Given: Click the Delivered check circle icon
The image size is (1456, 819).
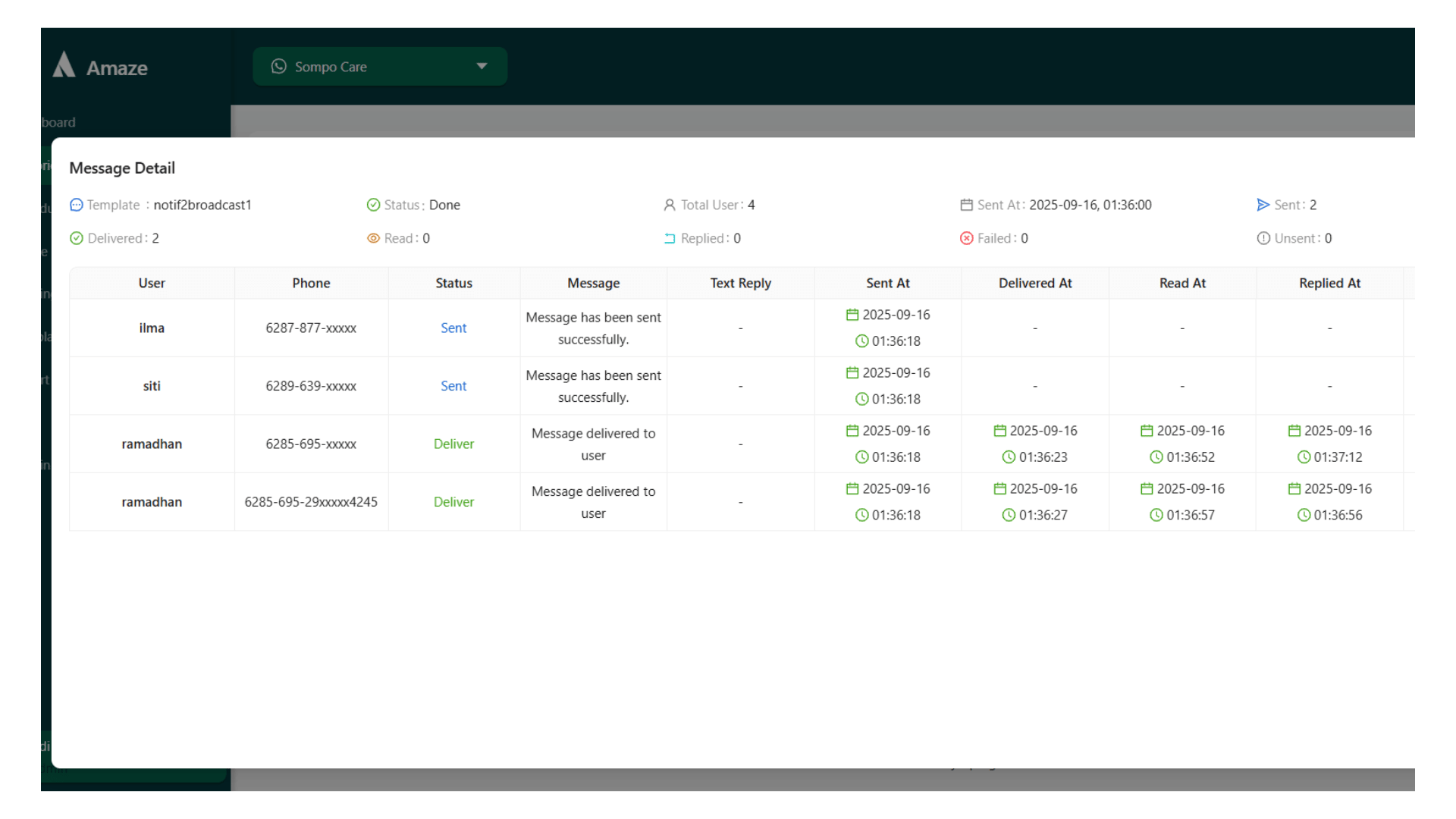Looking at the screenshot, I should pos(76,239).
